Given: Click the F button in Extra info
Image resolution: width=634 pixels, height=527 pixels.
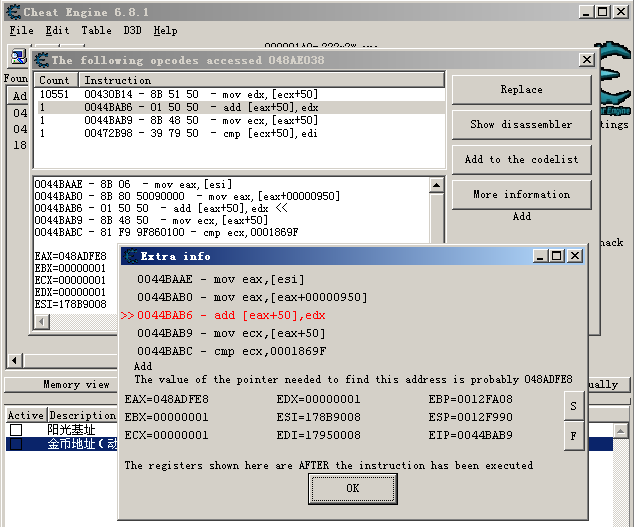Looking at the screenshot, I should pos(573,436).
